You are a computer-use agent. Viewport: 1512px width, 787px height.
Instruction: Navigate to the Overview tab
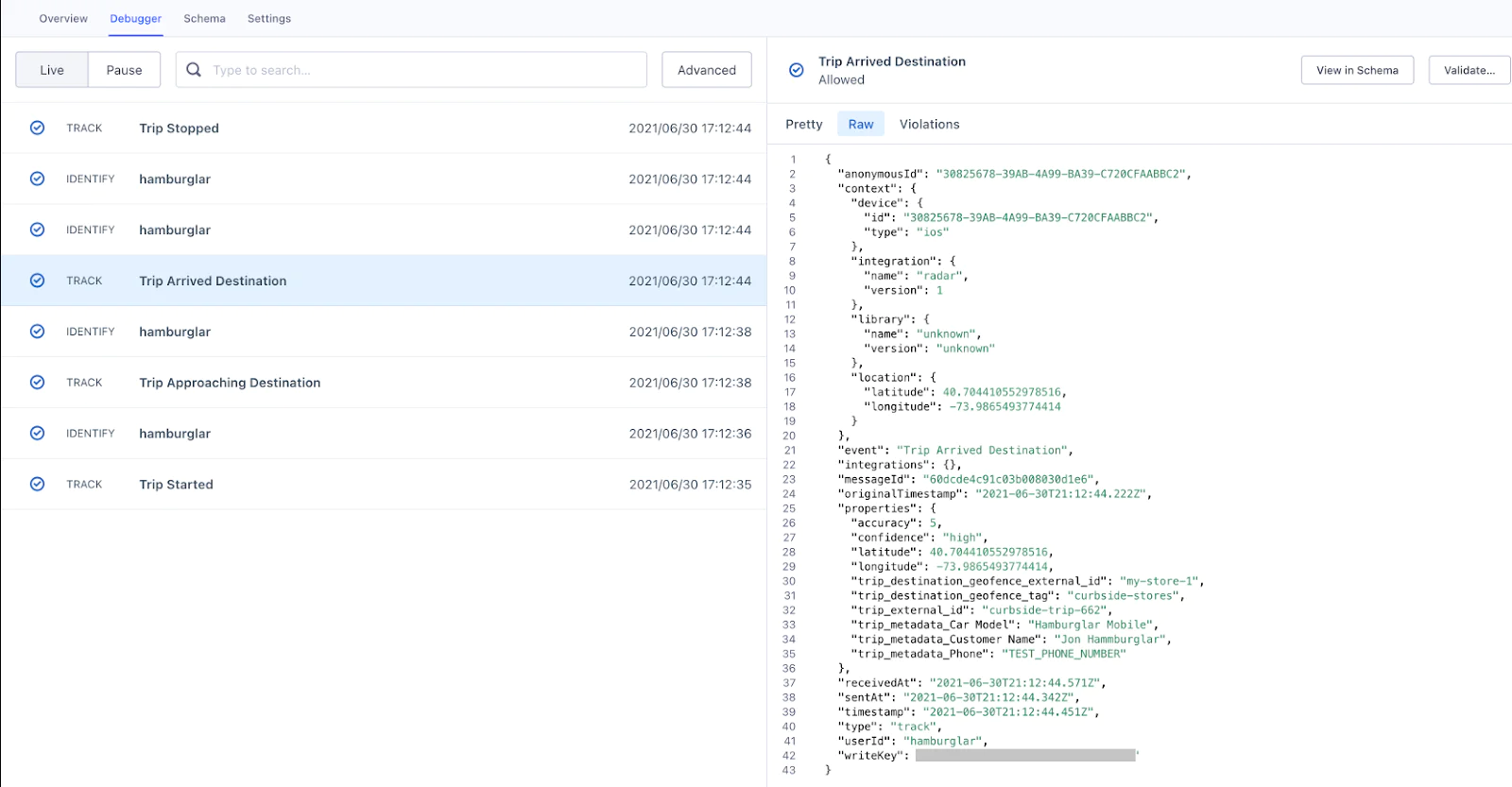63,19
